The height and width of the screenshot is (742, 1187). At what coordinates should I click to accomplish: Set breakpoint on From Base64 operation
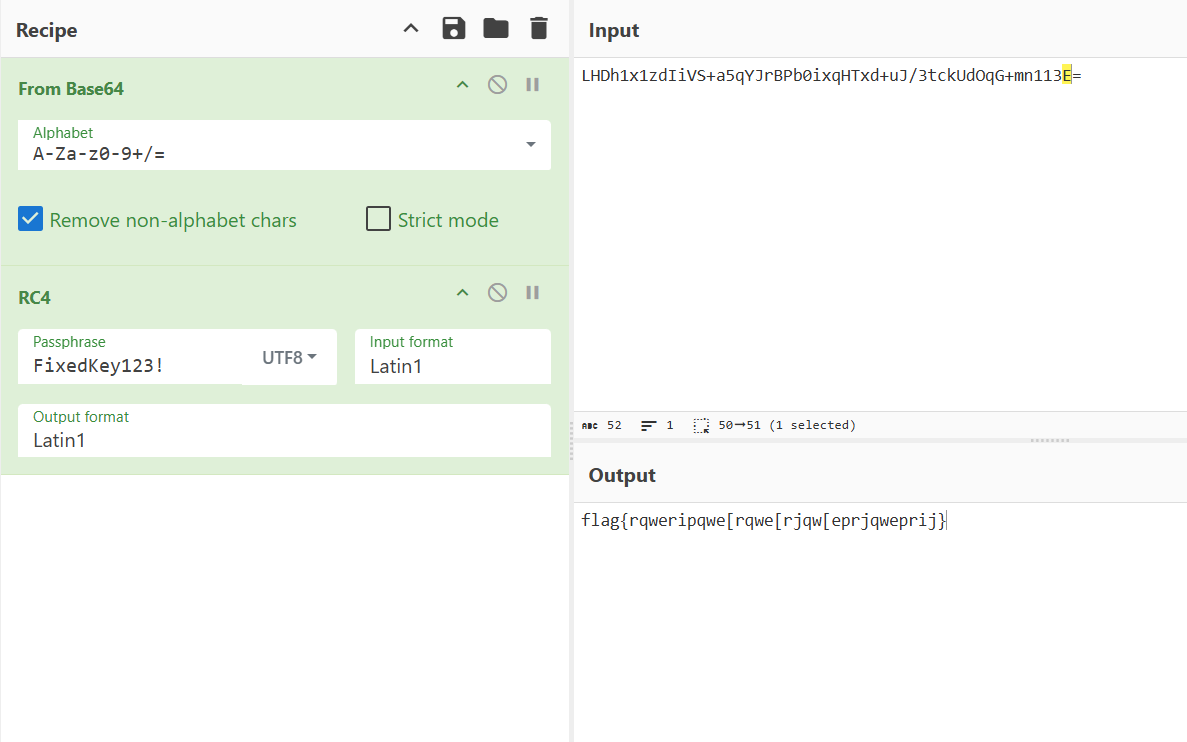532,85
